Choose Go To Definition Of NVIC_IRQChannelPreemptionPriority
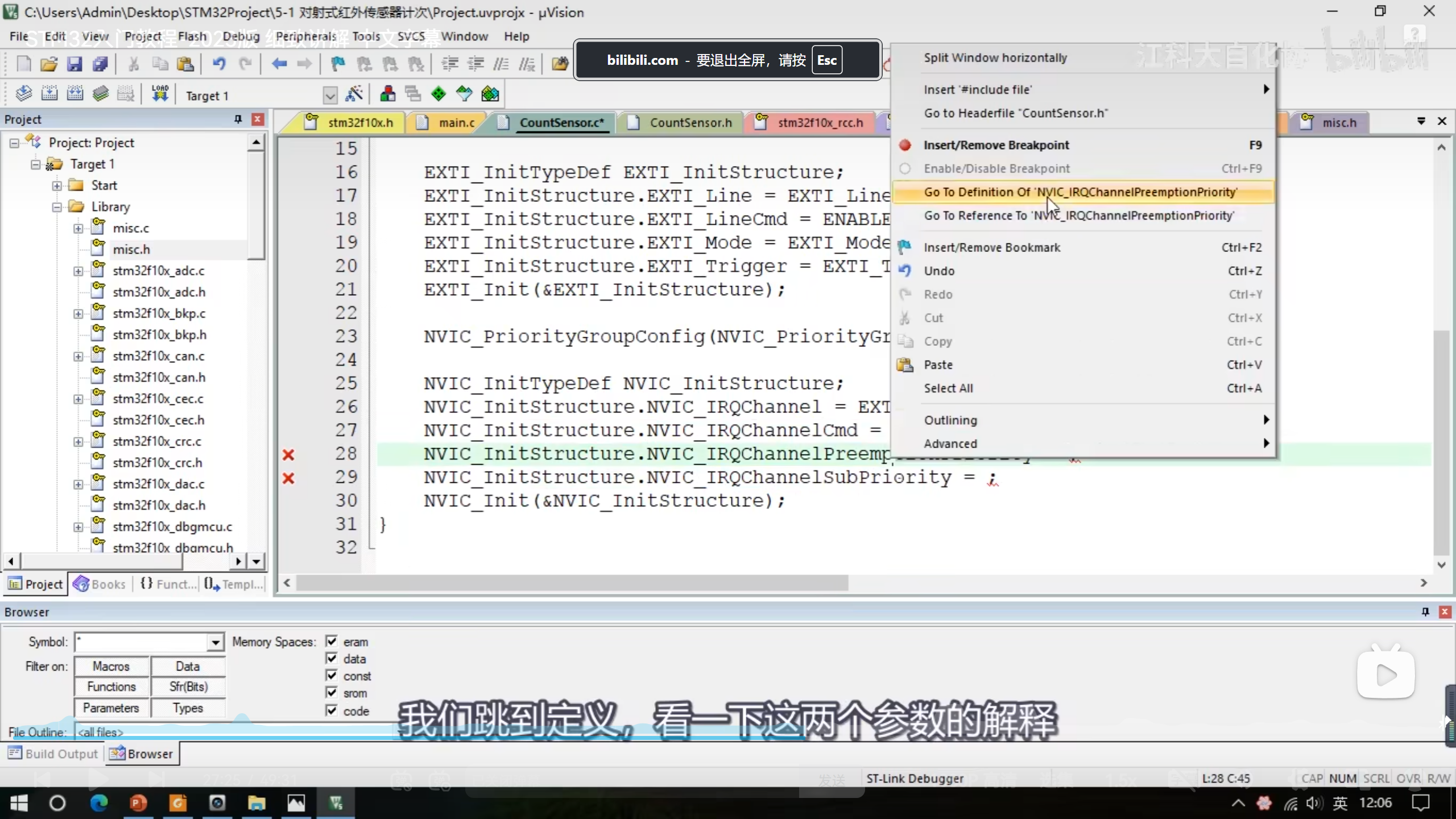The height and width of the screenshot is (819, 1456). tap(1079, 192)
